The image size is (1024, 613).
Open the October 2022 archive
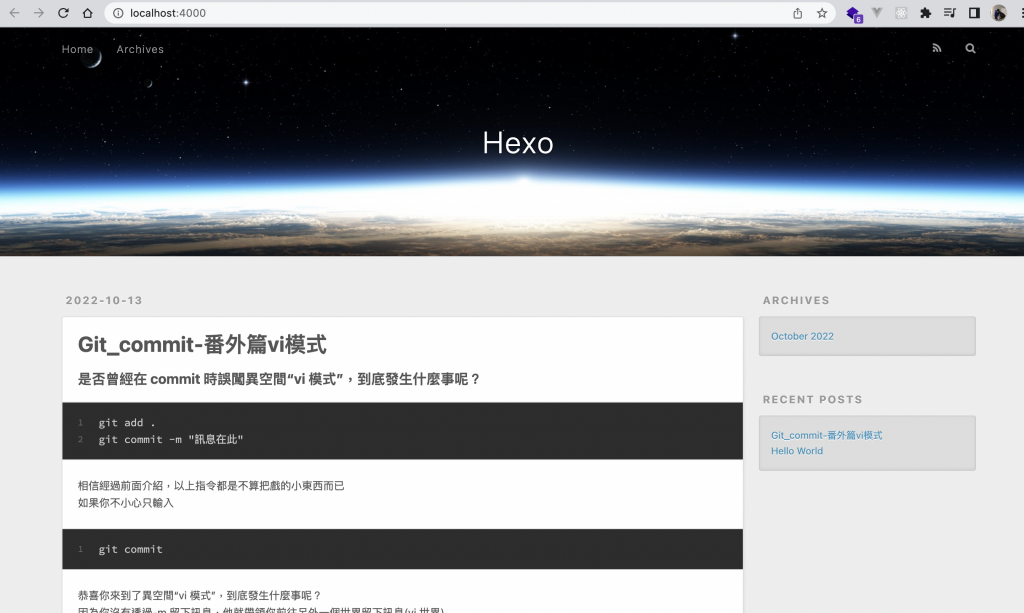coord(802,336)
